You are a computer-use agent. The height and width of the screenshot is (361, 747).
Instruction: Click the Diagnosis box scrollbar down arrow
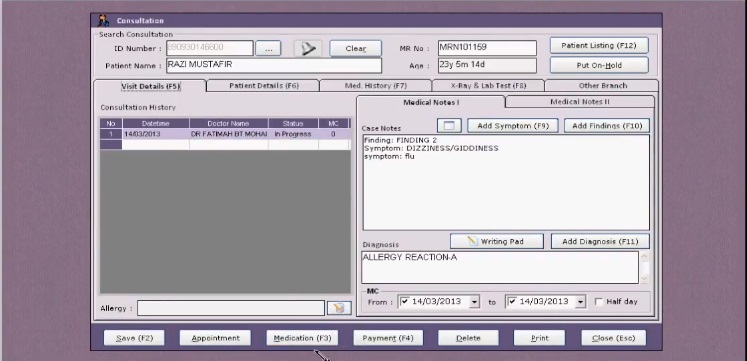(x=645, y=278)
